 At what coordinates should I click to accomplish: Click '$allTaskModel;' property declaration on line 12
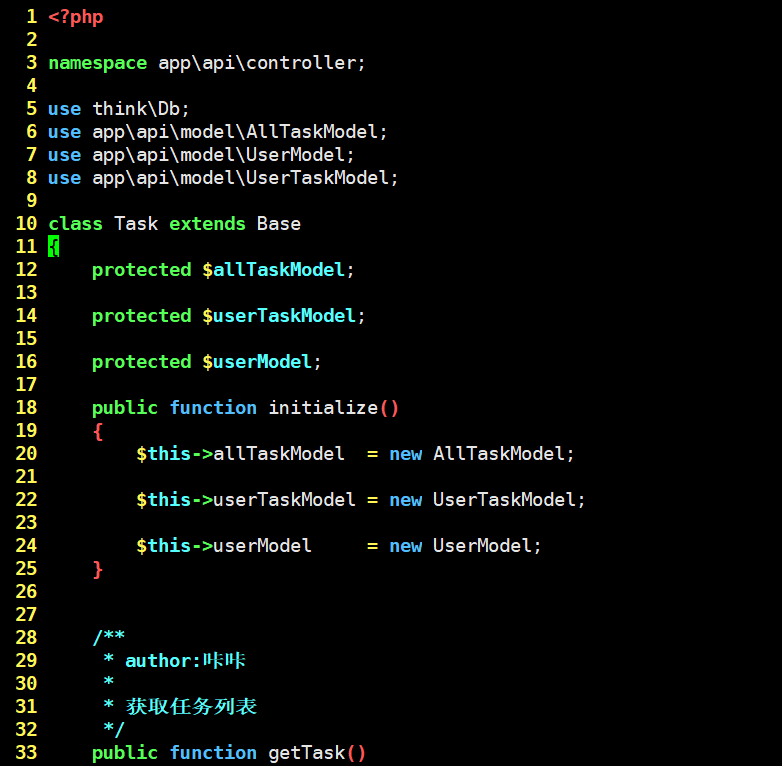[278, 270]
